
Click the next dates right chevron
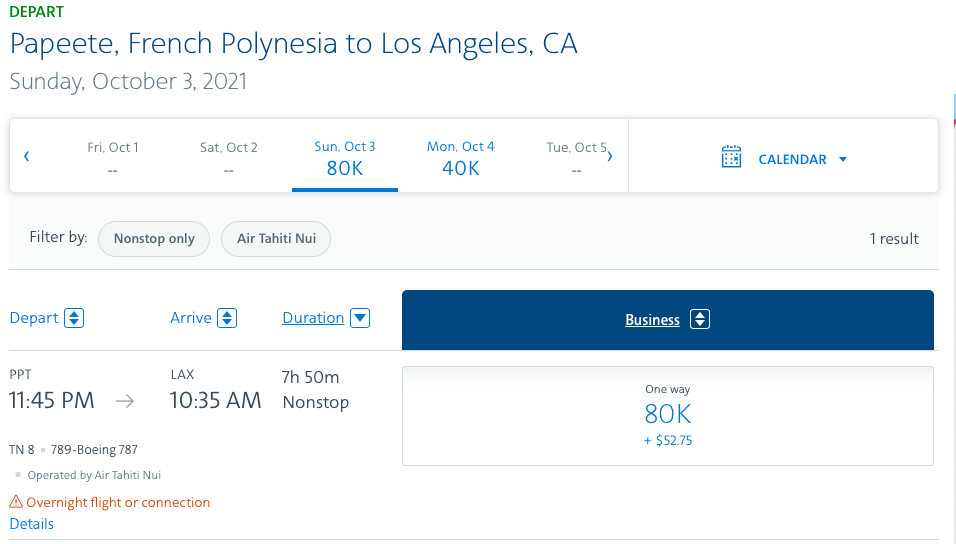(610, 156)
